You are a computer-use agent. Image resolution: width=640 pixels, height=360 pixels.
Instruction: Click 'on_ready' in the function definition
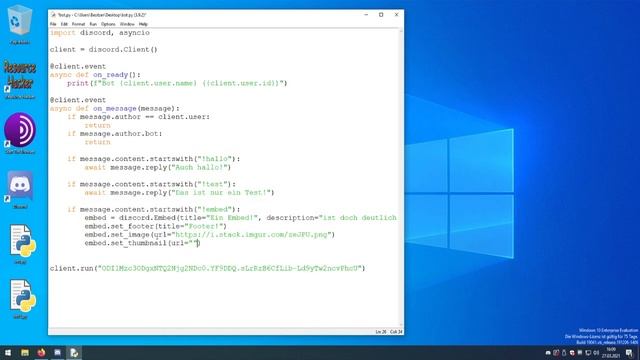pyautogui.click(x=110, y=75)
